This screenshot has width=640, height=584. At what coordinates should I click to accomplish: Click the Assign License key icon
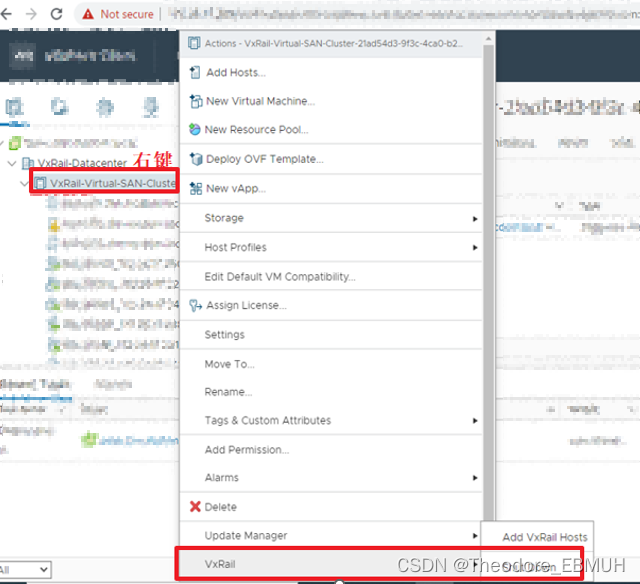pos(196,305)
